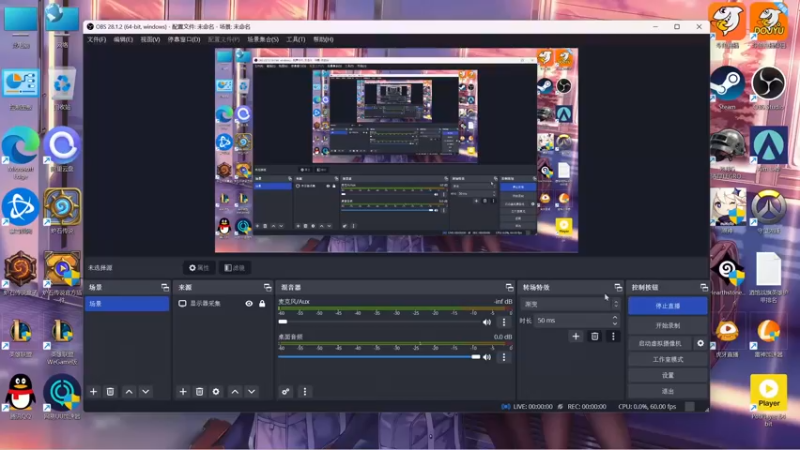The image size is (800, 450).
Task: Move scene down using the arrow
Action: pyautogui.click(x=145, y=392)
